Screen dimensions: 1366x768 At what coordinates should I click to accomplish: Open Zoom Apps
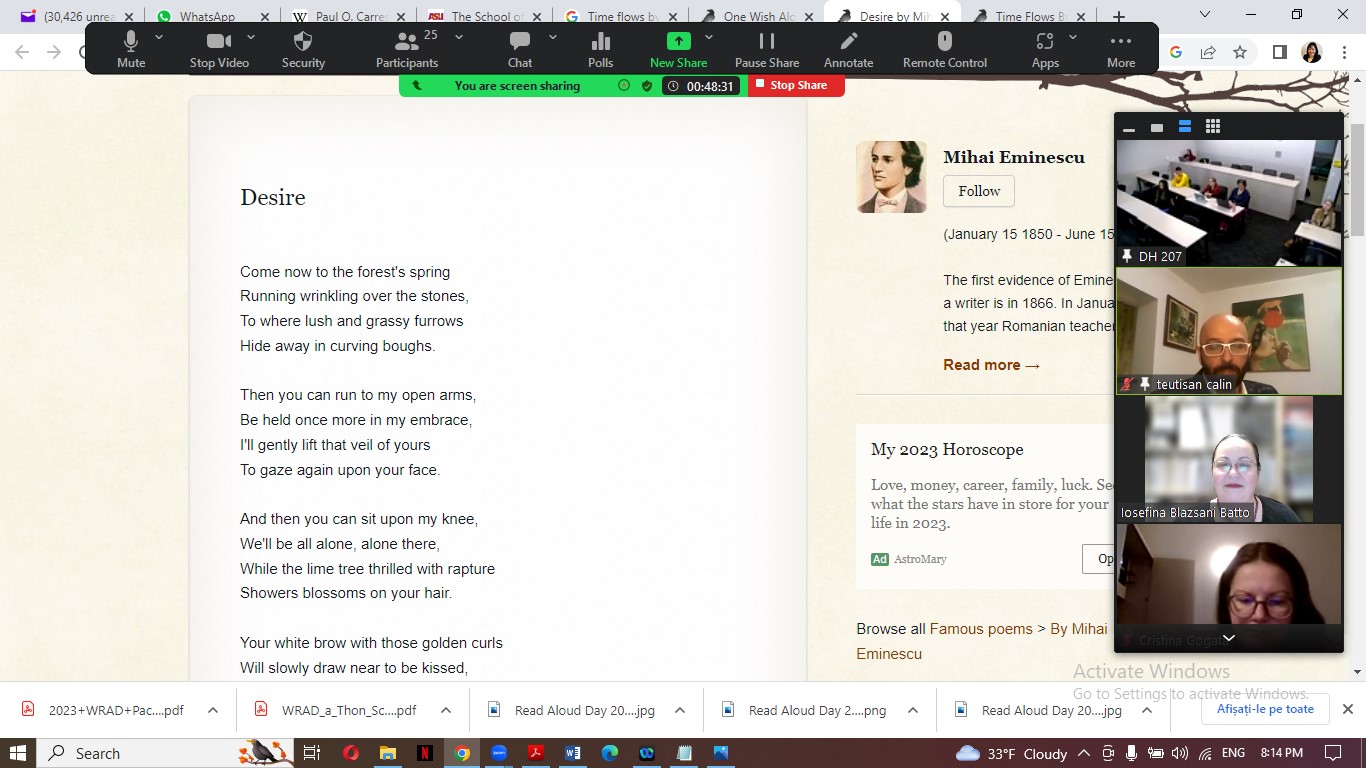pyautogui.click(x=1045, y=48)
